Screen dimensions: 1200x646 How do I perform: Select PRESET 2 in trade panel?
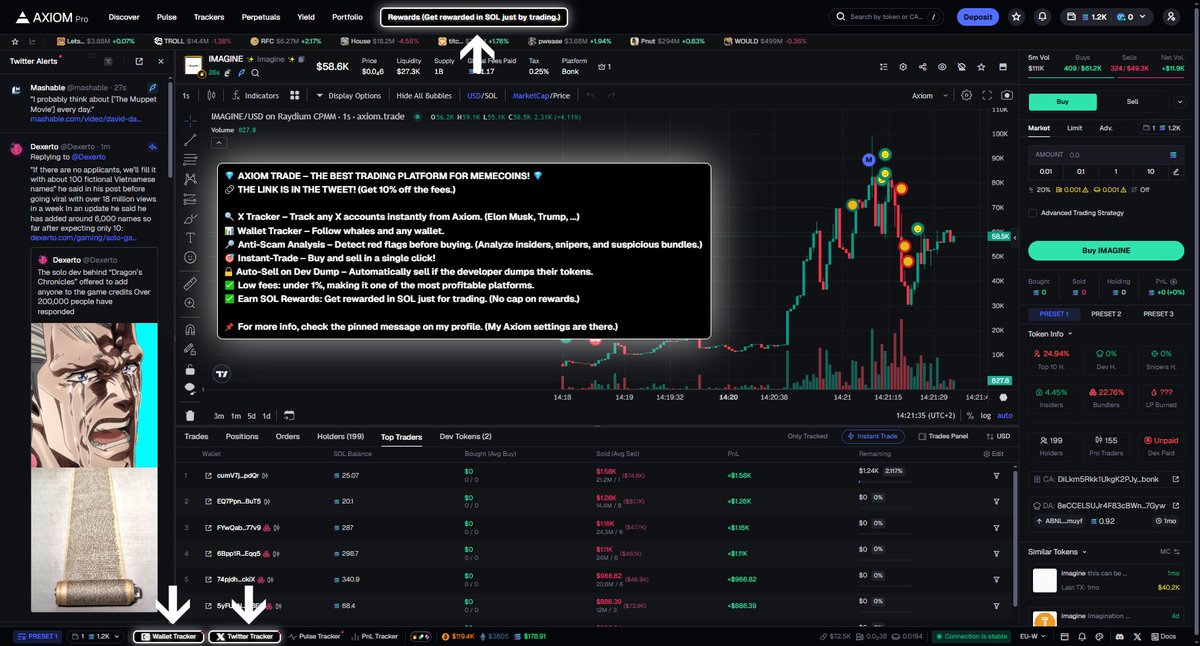tap(1106, 314)
